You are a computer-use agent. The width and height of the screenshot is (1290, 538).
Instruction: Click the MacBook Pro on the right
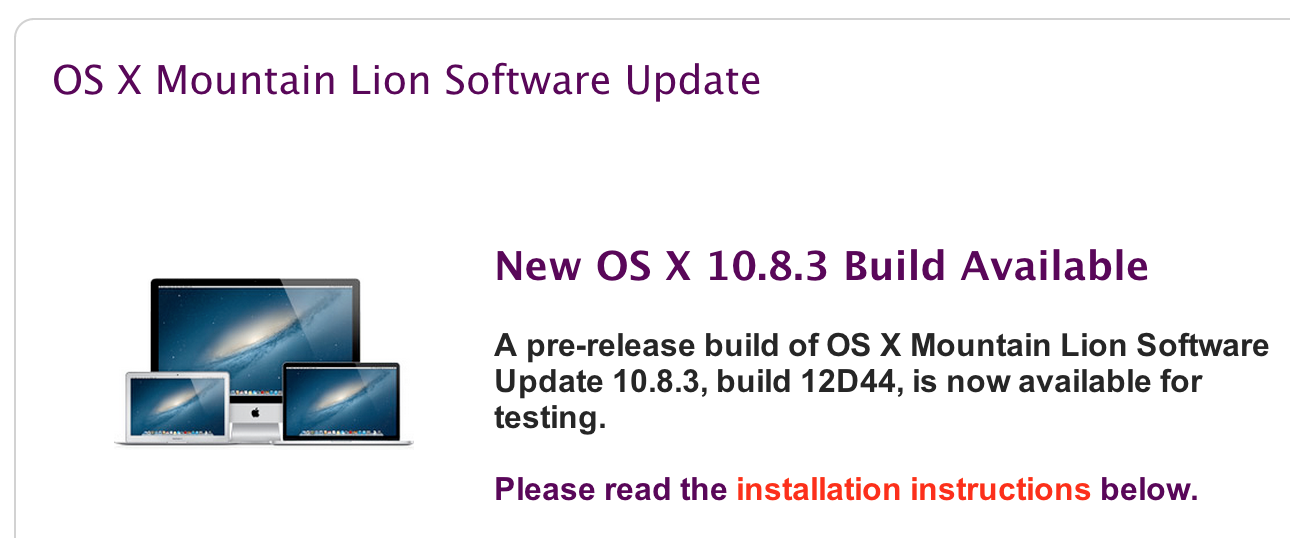tap(342, 403)
